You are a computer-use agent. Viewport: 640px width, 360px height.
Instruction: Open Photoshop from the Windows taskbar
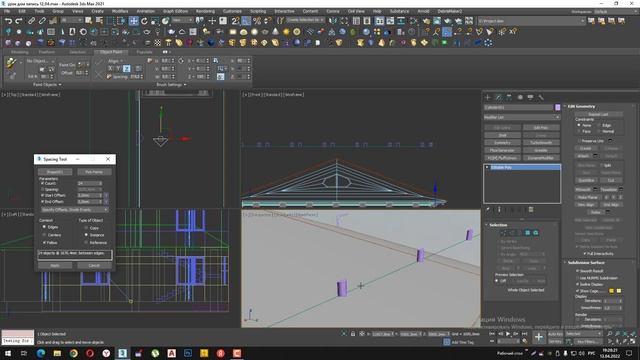tap(188, 353)
